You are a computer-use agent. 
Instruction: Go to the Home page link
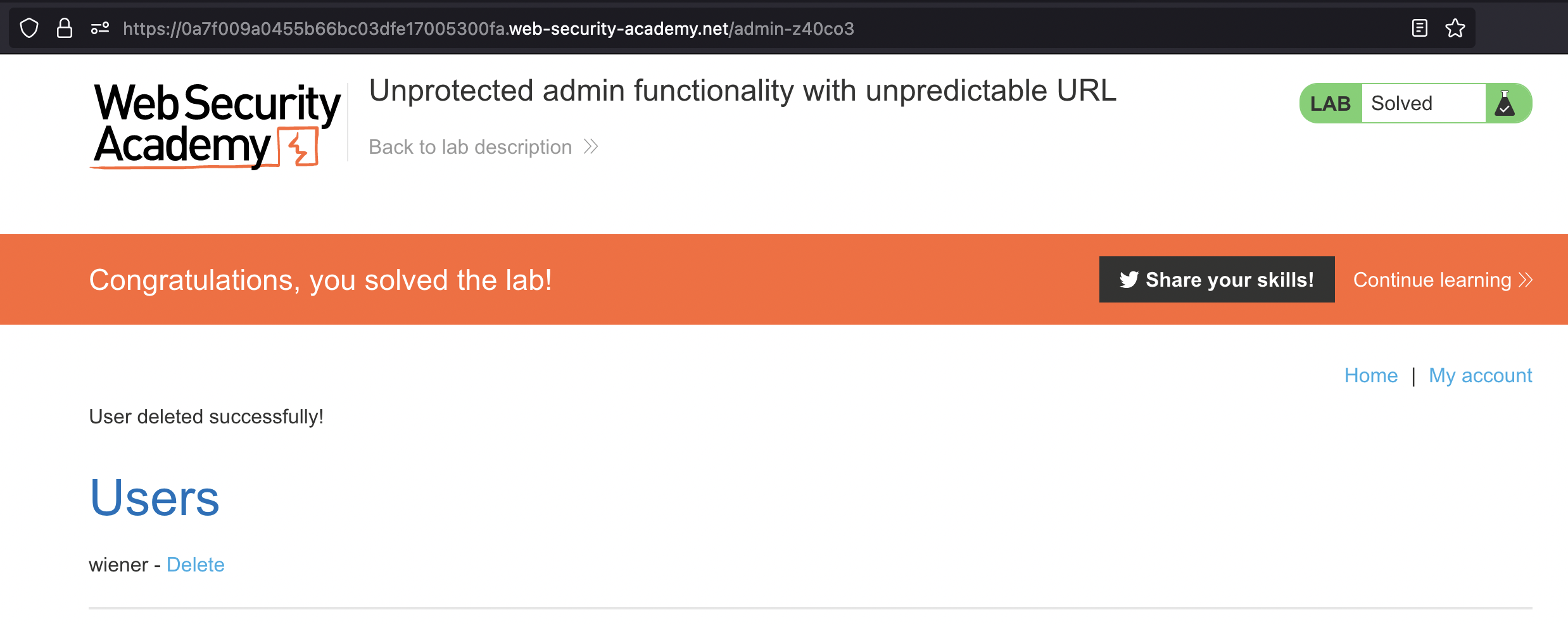coord(1370,375)
